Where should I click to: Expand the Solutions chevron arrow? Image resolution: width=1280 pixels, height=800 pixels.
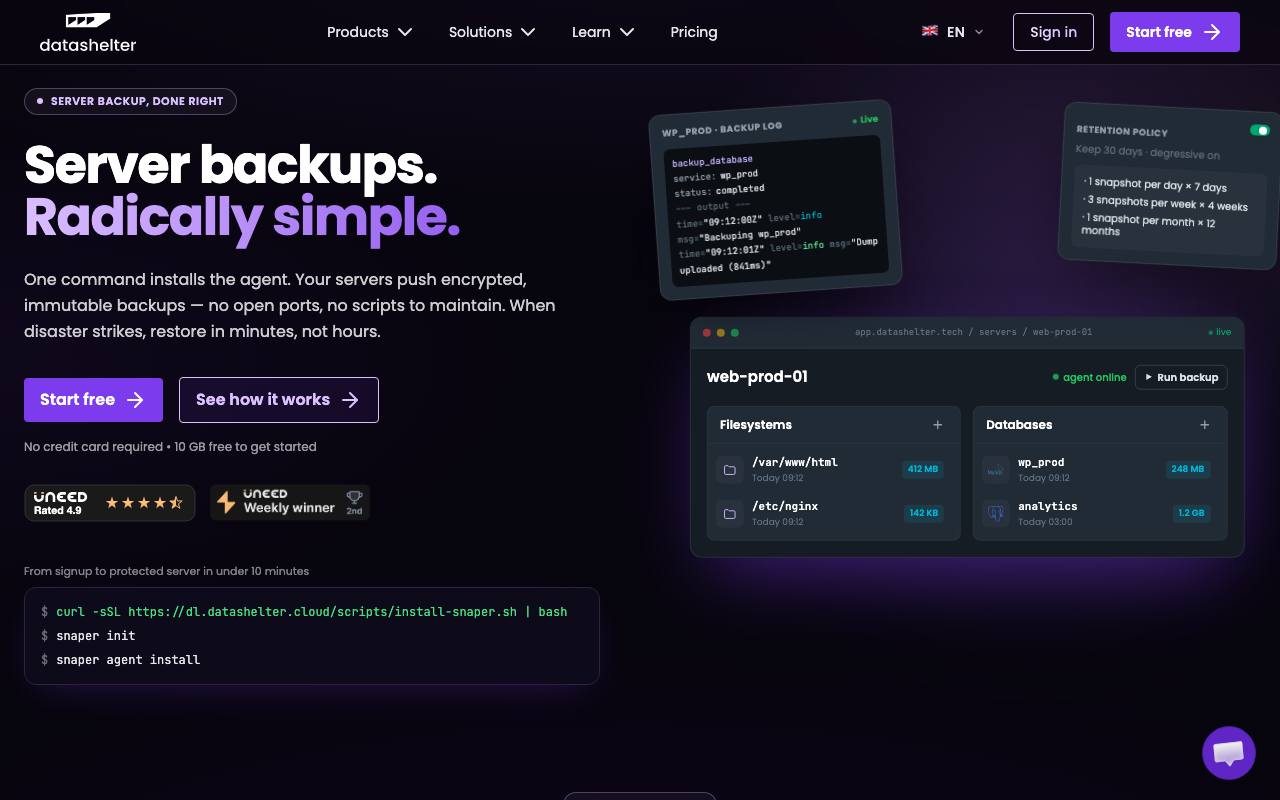tap(528, 32)
